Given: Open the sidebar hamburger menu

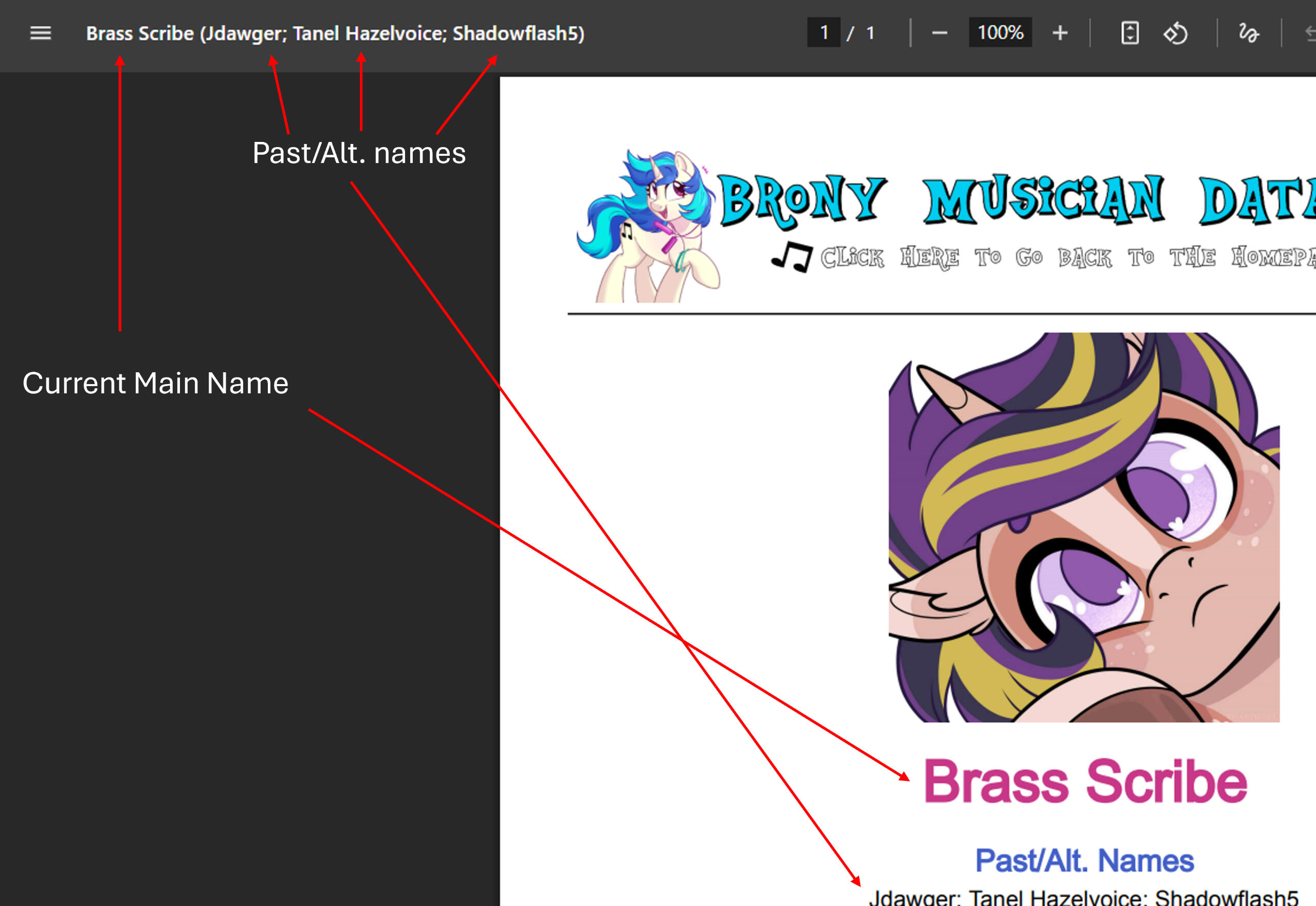Looking at the screenshot, I should tap(40, 33).
